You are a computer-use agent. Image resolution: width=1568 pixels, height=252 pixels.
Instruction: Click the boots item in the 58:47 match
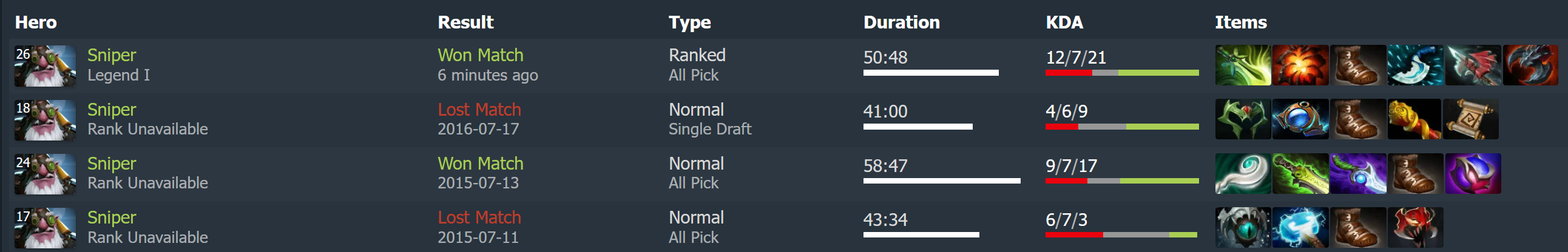point(1414,173)
